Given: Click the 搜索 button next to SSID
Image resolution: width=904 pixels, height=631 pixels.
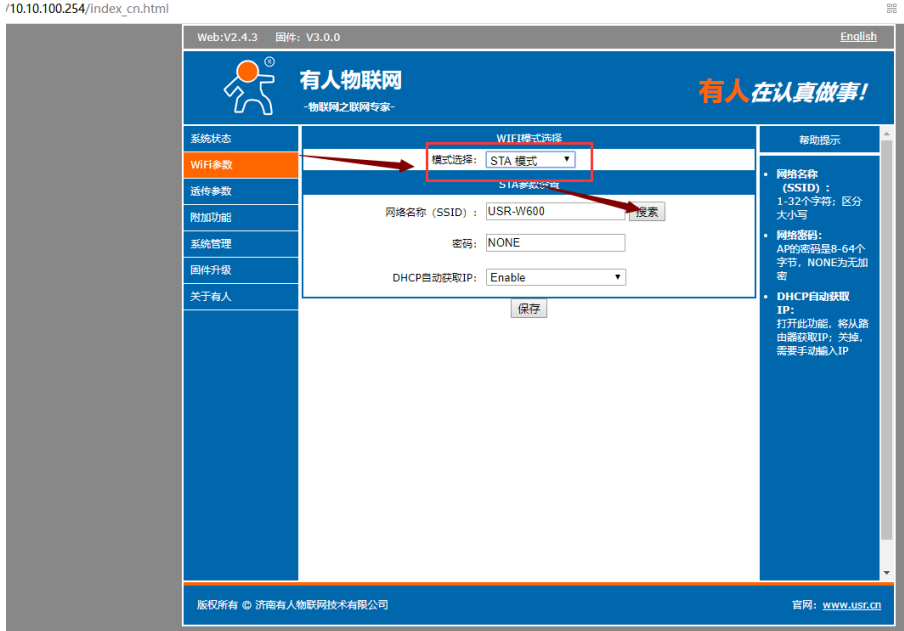Looking at the screenshot, I should [x=647, y=212].
